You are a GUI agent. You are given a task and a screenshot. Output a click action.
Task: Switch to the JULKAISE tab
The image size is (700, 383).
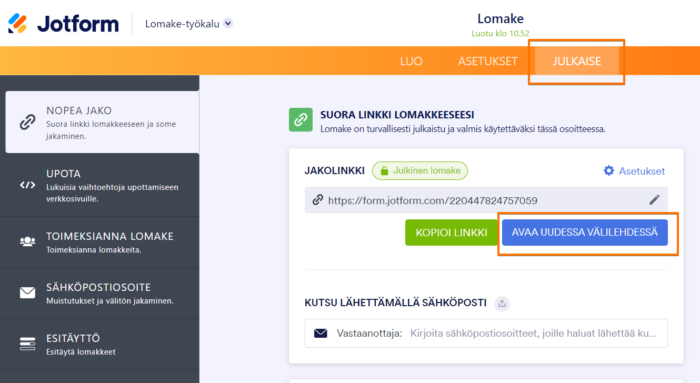point(576,61)
